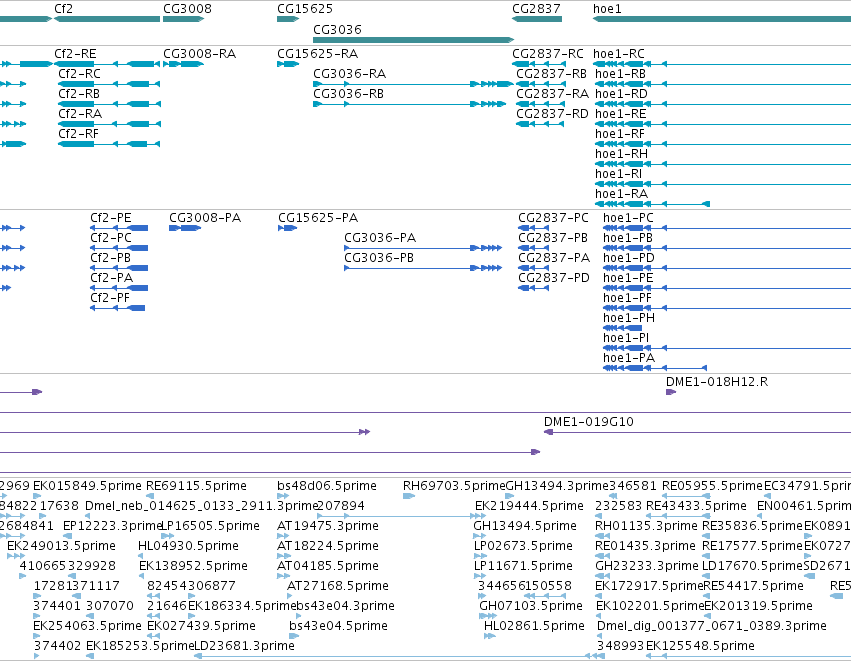Click EST EK249013.5prime
851x661 pixels.
coord(61,546)
